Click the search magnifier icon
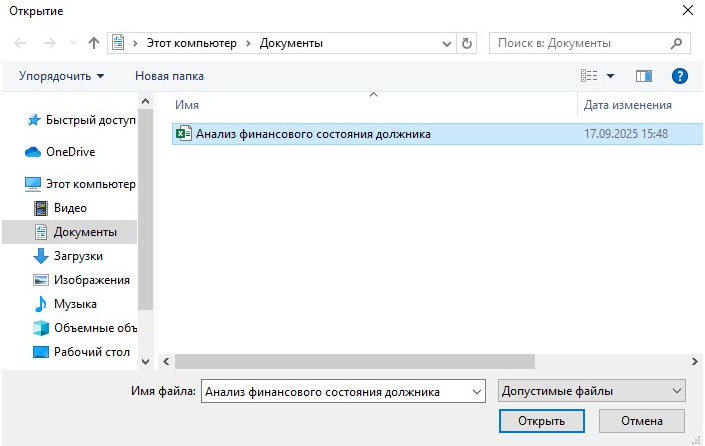 coord(677,44)
